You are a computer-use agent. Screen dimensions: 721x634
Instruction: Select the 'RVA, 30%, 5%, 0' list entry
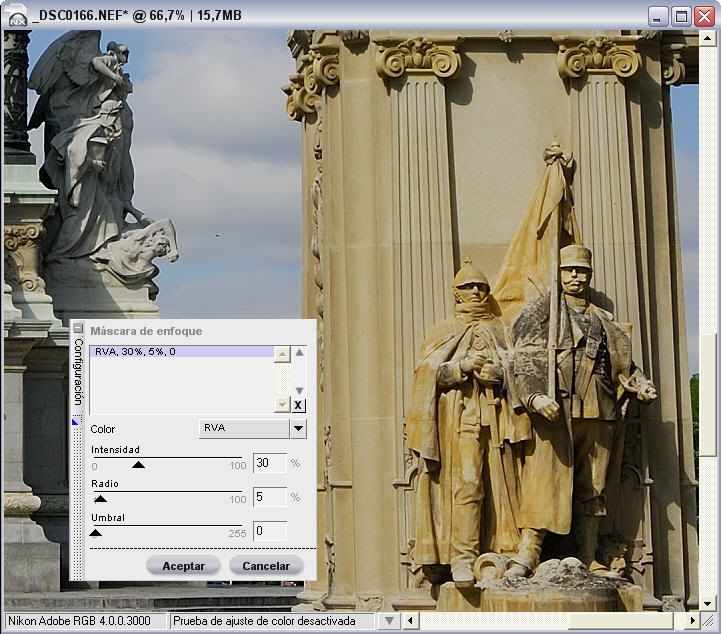click(x=182, y=352)
